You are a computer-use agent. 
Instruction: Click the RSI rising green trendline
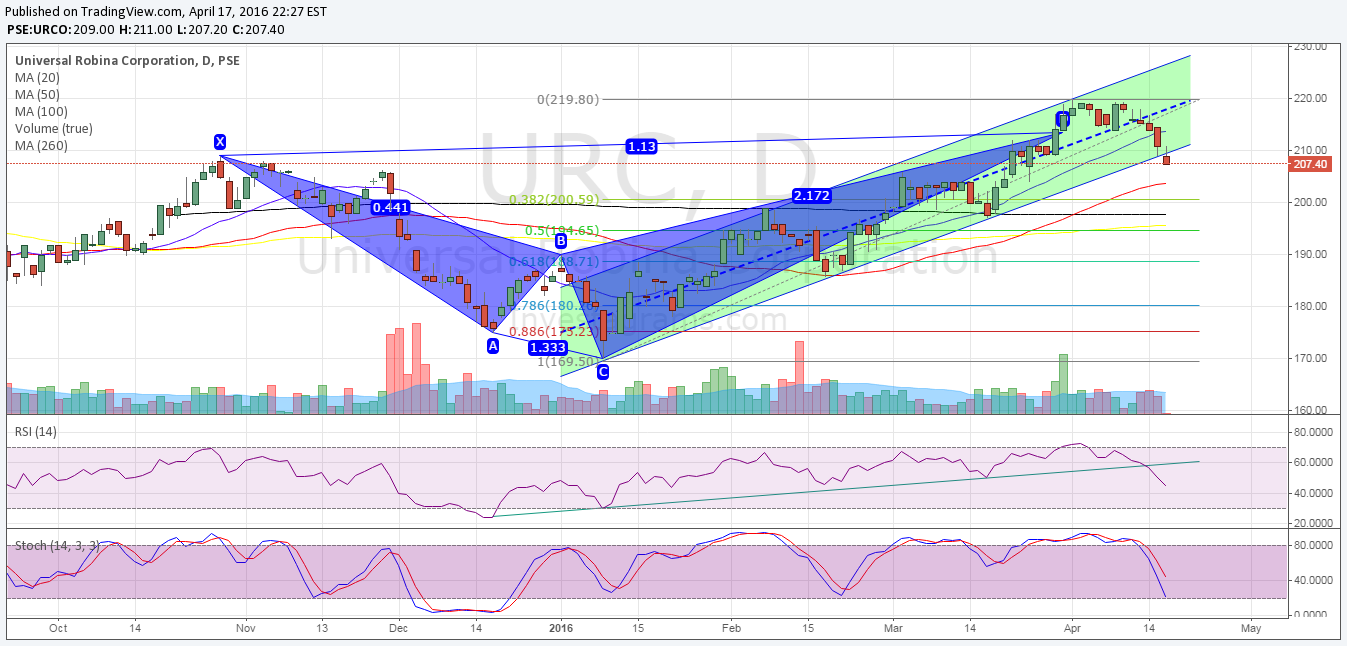(845, 489)
